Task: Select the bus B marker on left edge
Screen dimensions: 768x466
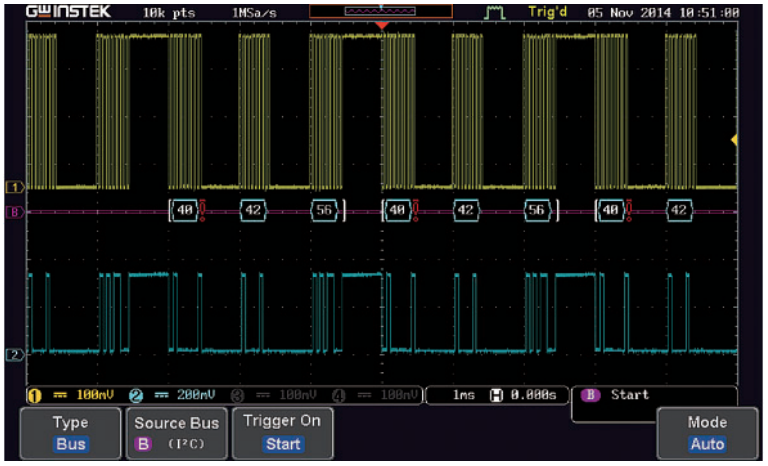Action: tap(15, 212)
